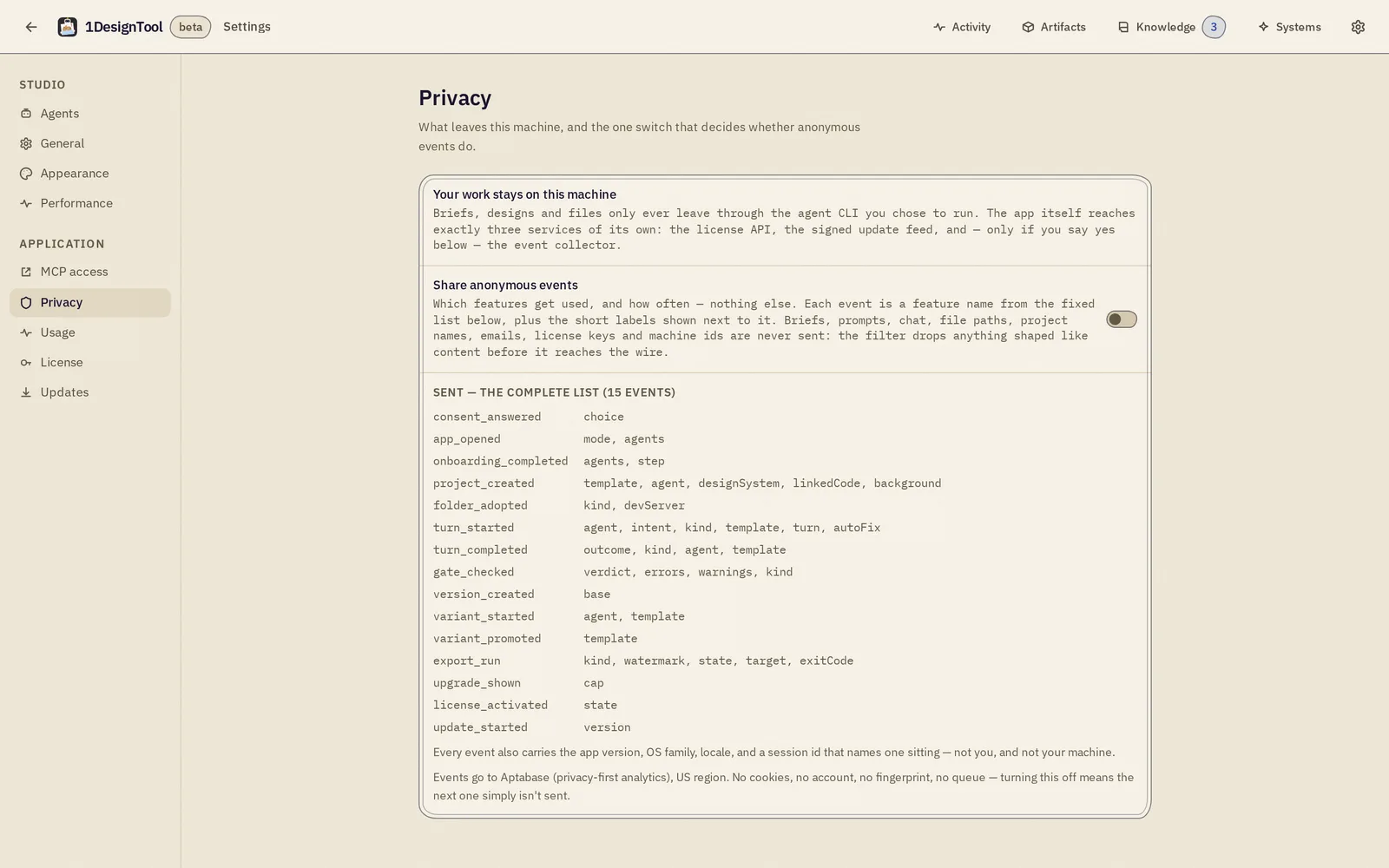Click the update_started event name
This screenshot has height=868, width=1389.
tap(480, 727)
